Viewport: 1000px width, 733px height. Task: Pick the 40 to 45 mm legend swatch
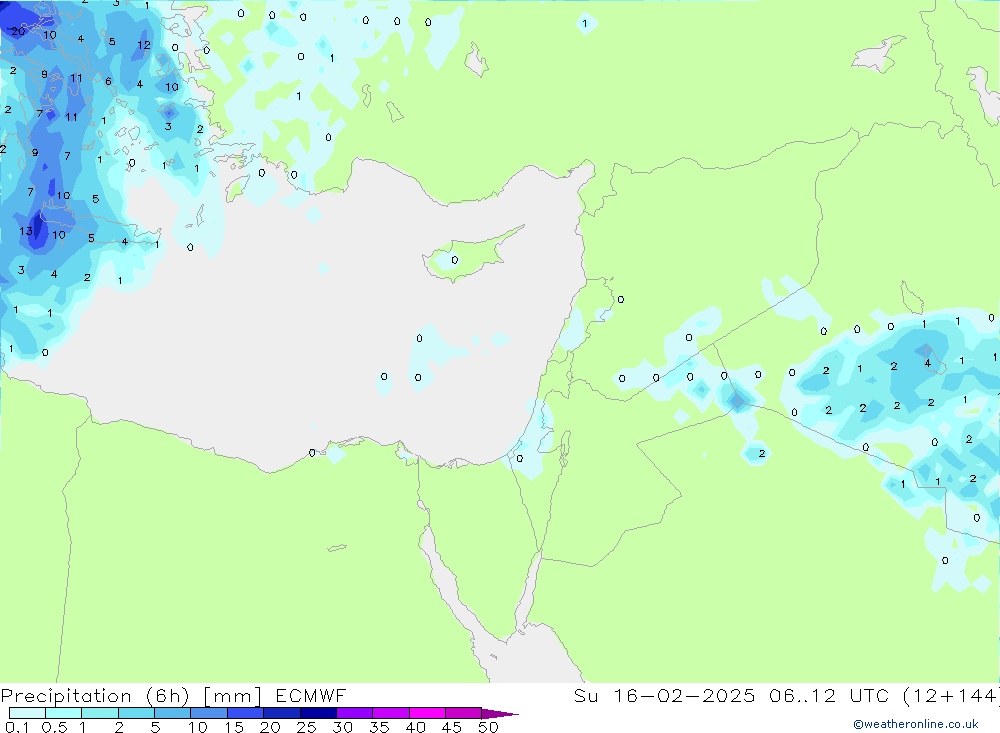pyautogui.click(x=427, y=713)
